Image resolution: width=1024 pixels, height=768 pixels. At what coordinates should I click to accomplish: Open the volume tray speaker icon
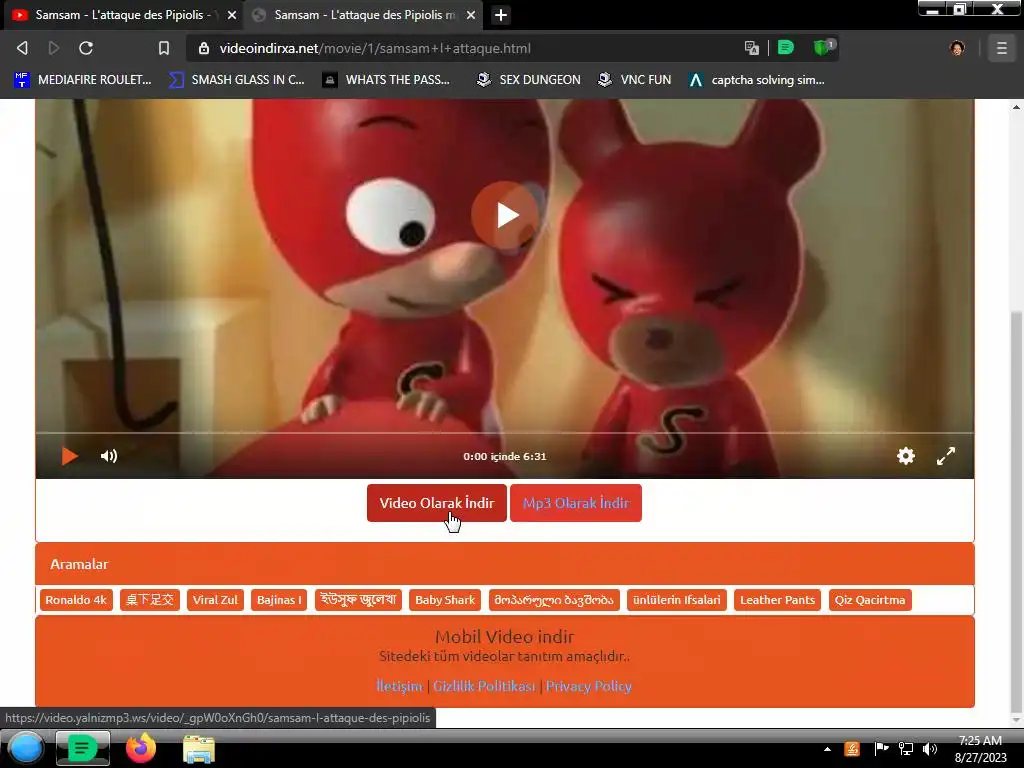click(930, 749)
